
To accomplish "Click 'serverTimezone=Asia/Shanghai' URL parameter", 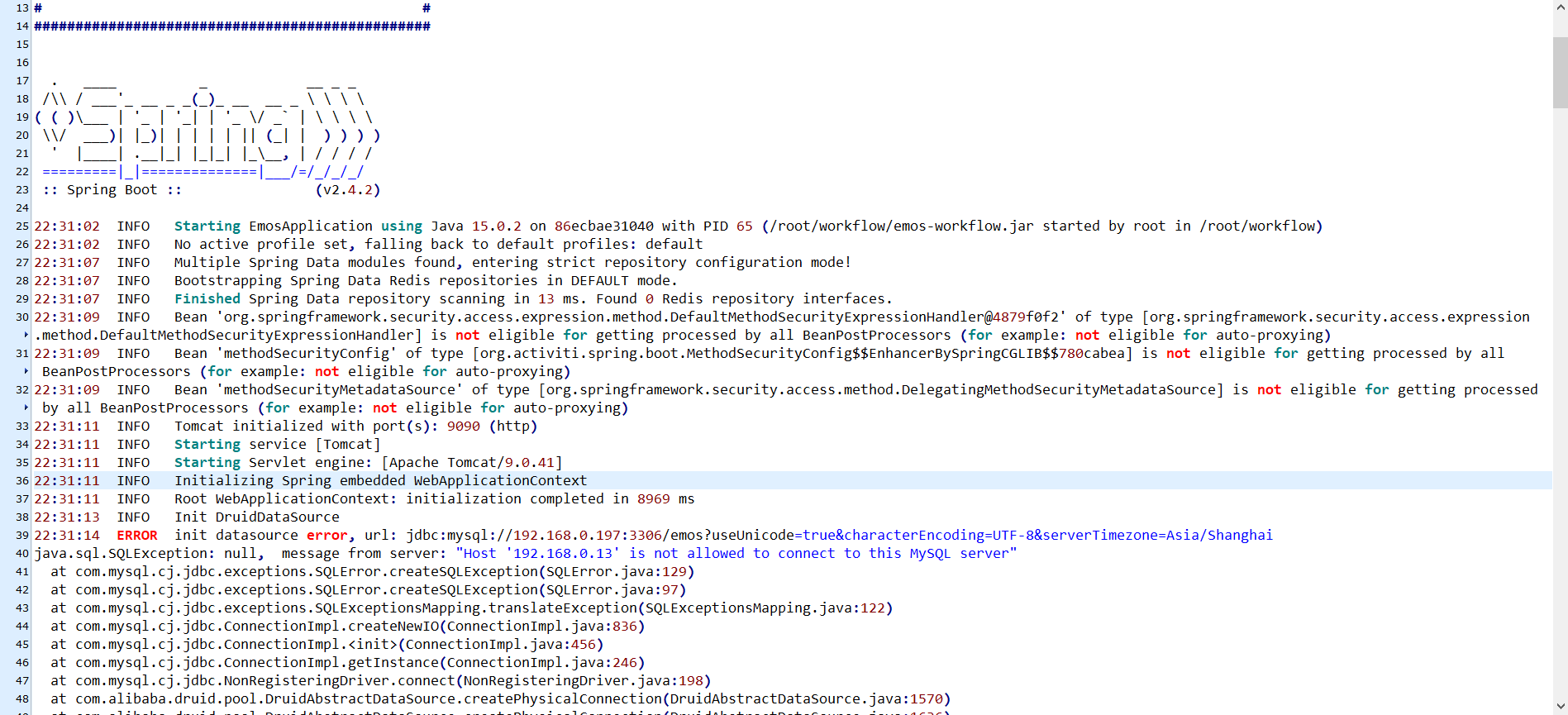I will pyautogui.click(x=1158, y=536).
